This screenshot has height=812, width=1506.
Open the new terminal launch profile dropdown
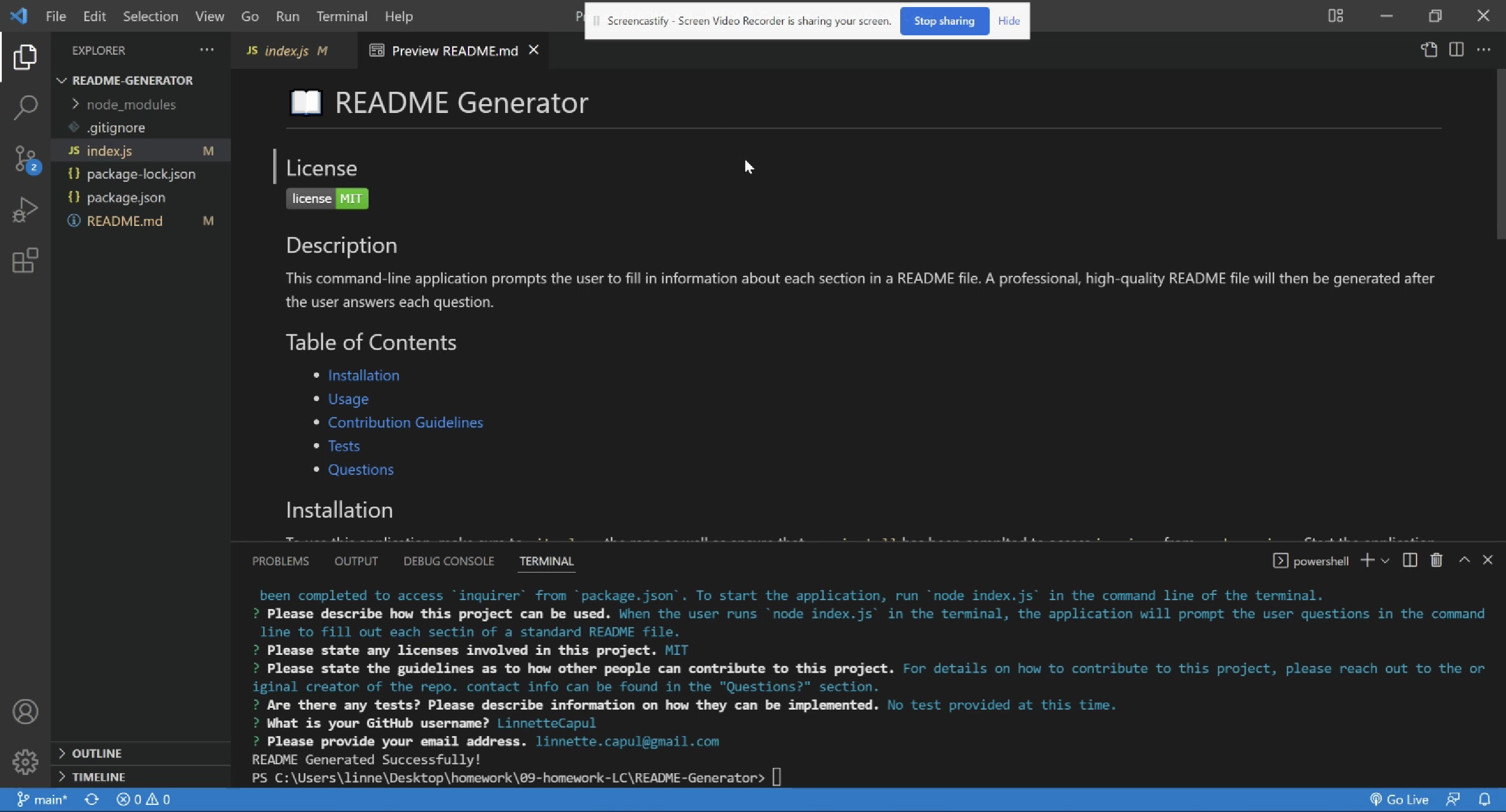(1385, 561)
